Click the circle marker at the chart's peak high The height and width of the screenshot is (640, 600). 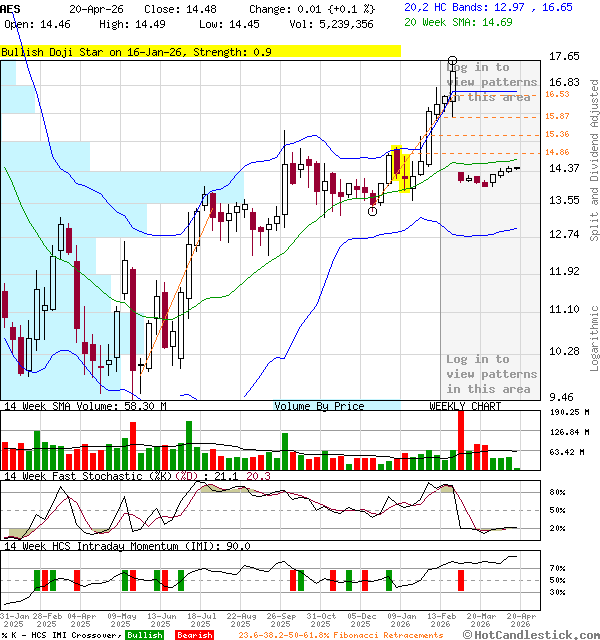click(453, 62)
